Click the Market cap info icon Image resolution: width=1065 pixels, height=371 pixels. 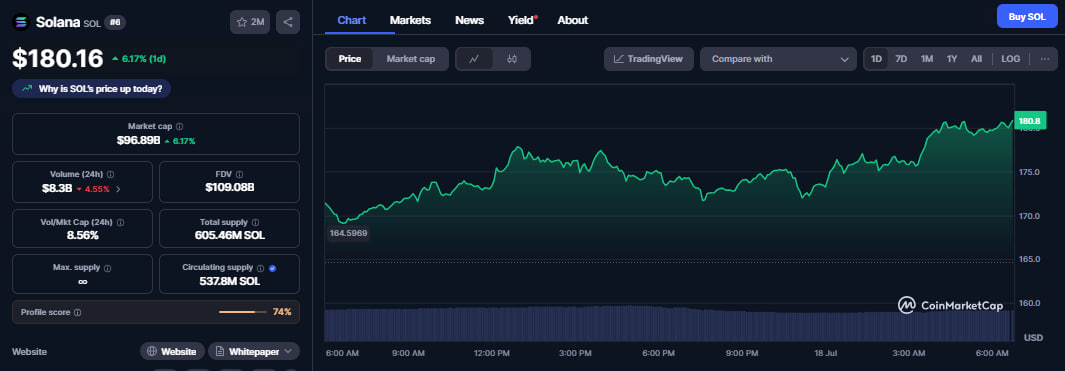click(x=179, y=126)
